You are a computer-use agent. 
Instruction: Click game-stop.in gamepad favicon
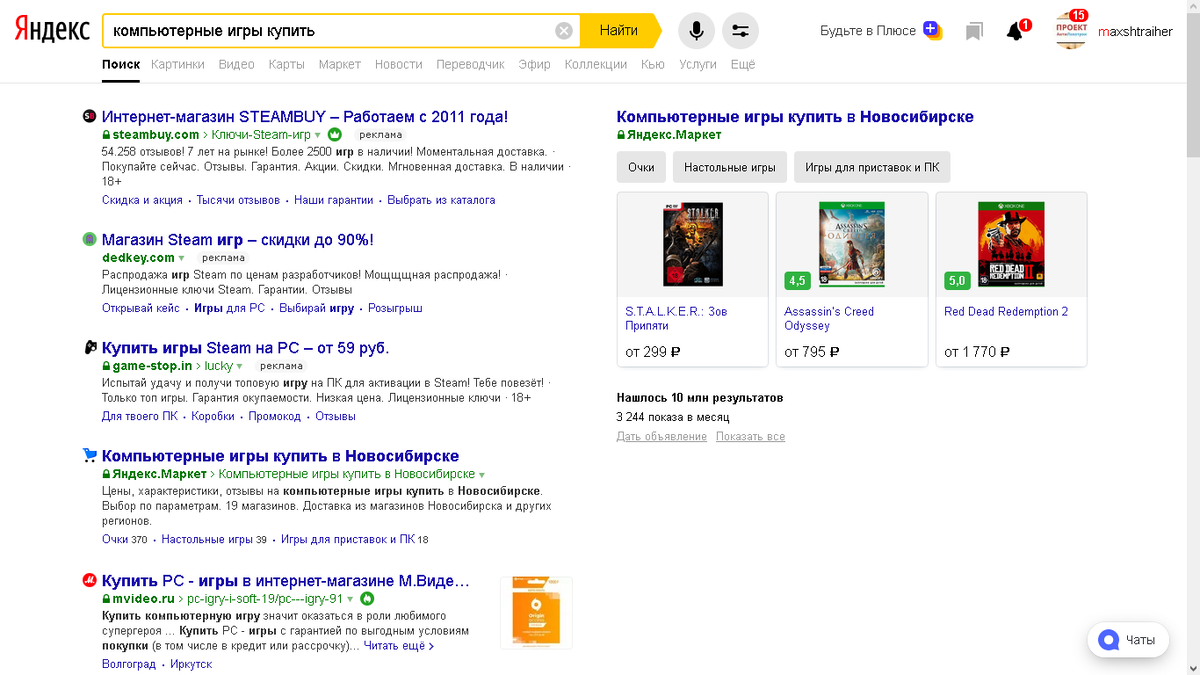pyautogui.click(x=89, y=348)
